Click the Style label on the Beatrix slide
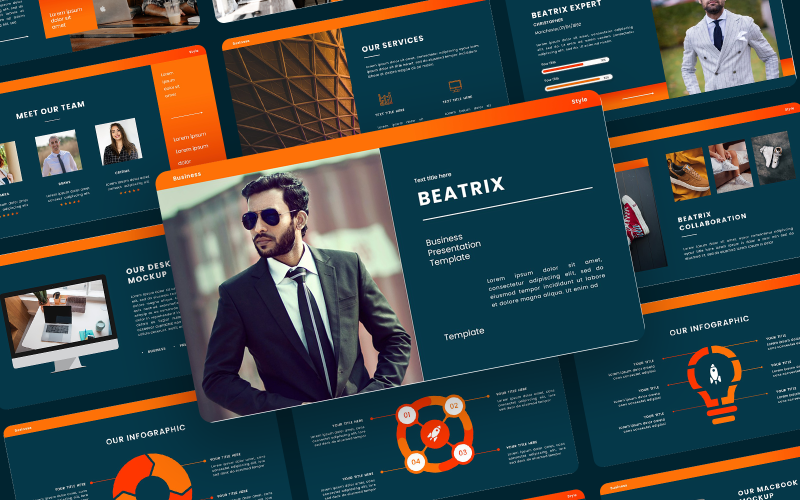This screenshot has height=500, width=800. pos(579,101)
